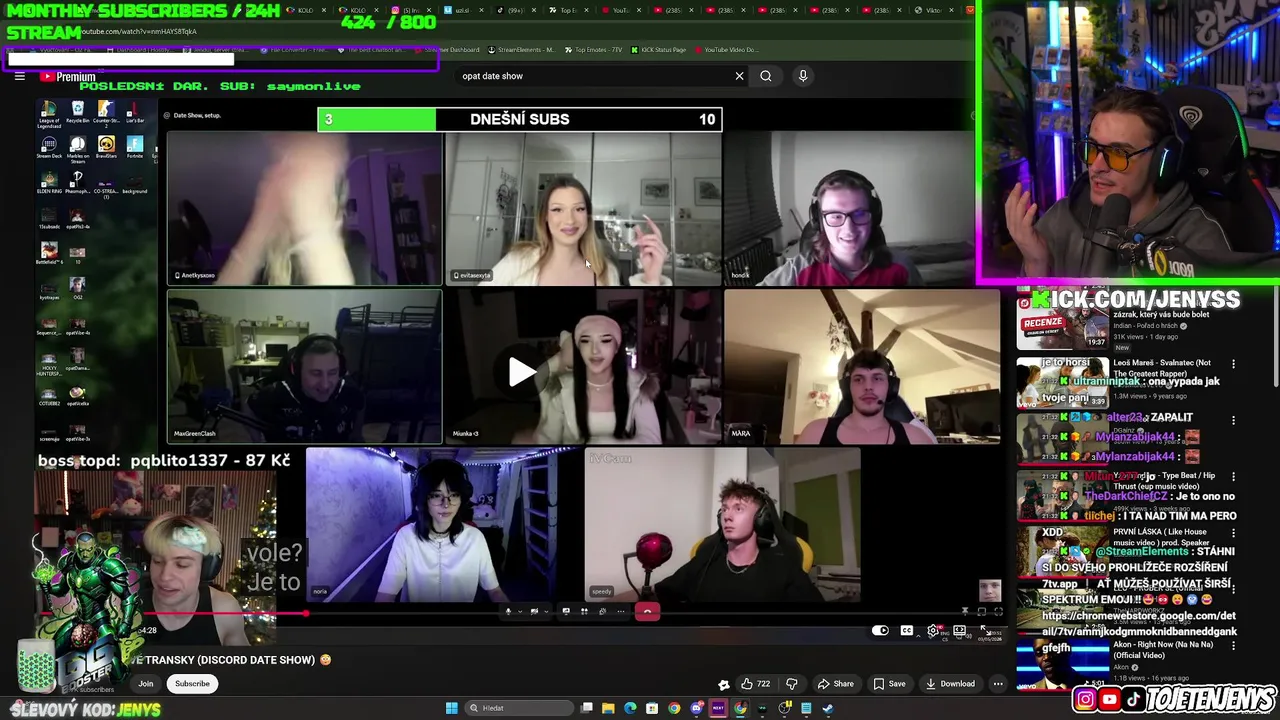This screenshot has height=720, width=1280.
Task: Click the taskbar Hledat search box
Action: coord(520,708)
